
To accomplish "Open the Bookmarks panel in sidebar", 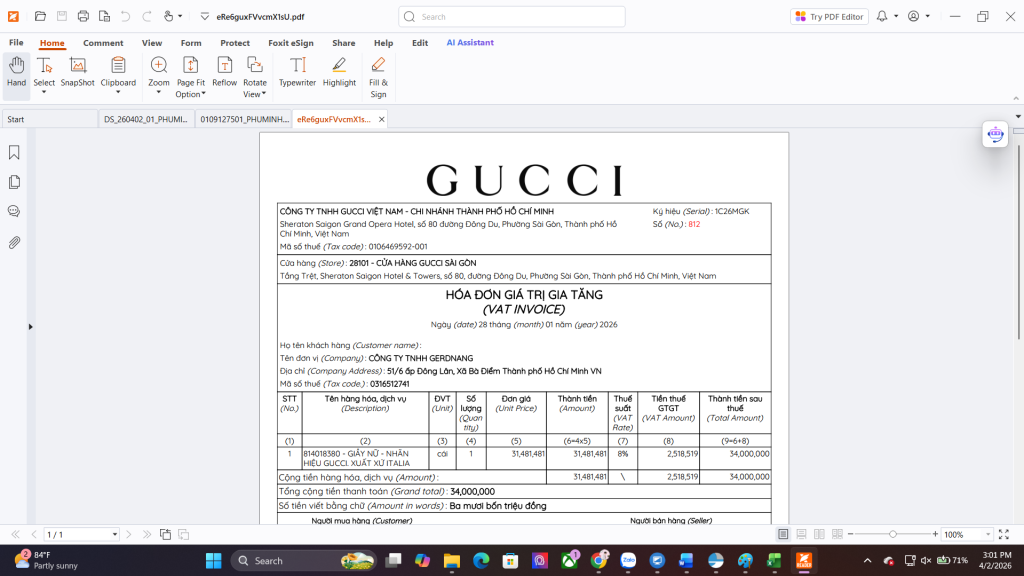I will coord(15,153).
